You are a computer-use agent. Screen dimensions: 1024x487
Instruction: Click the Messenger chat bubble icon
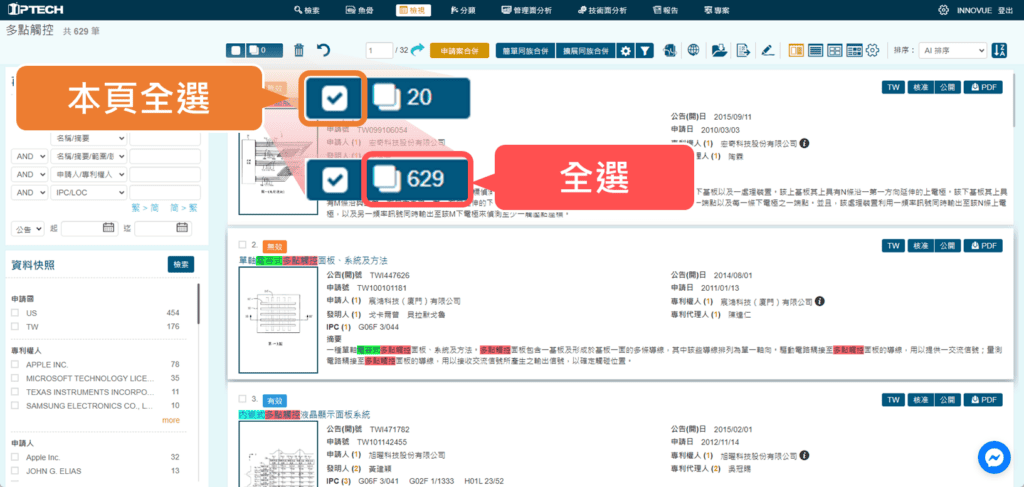[994, 457]
